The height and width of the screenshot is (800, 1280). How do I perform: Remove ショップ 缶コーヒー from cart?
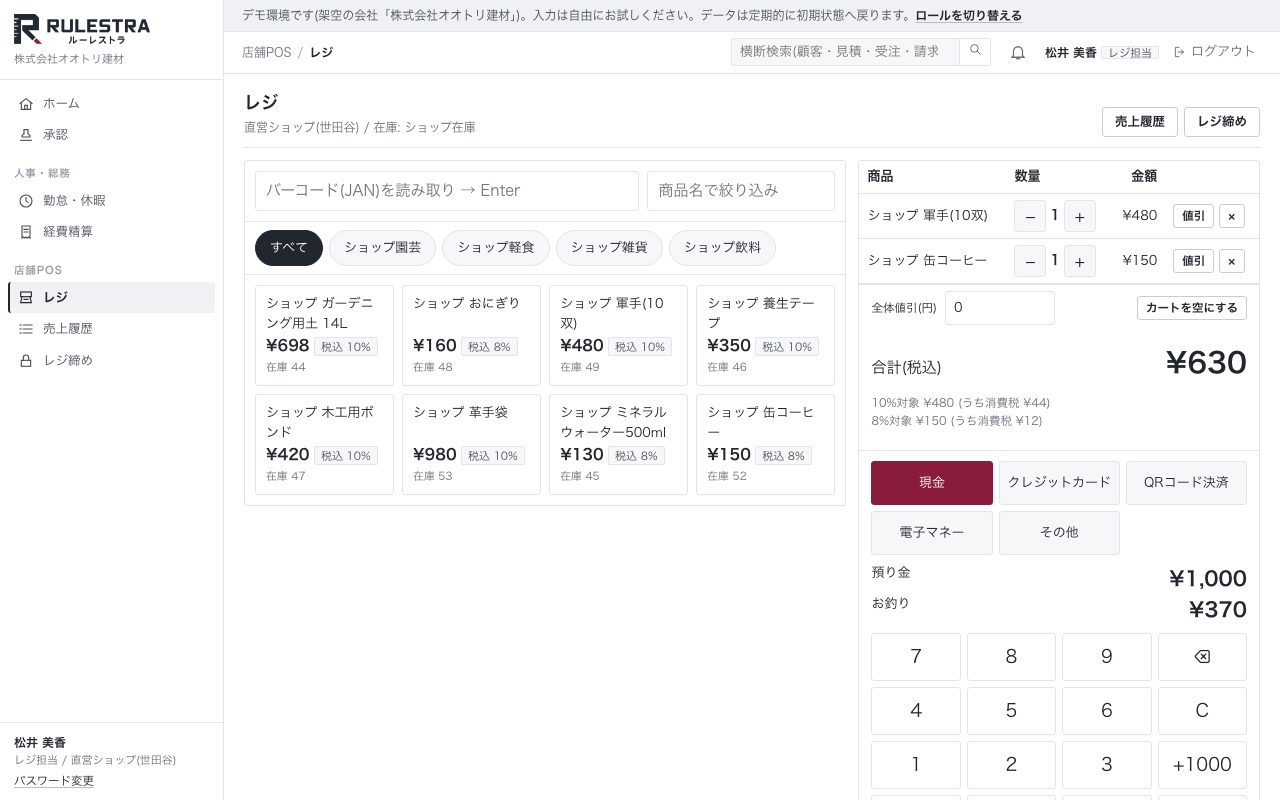pyautogui.click(x=1232, y=261)
